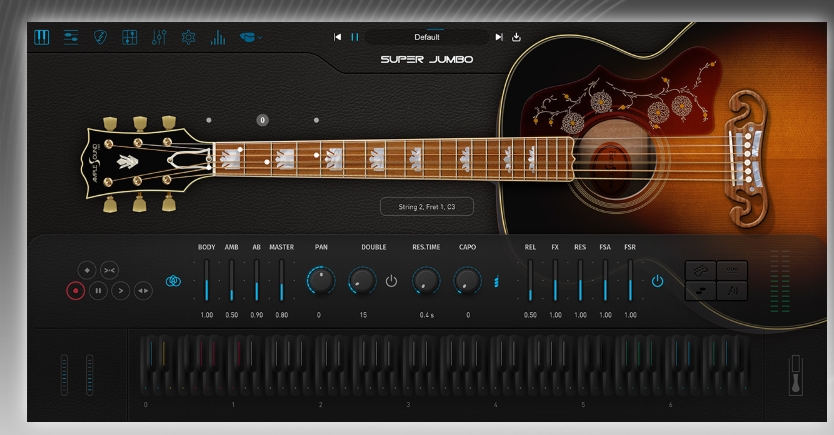Click the diamond-shaped round button above record
The width and height of the screenshot is (834, 435).
click(87, 270)
